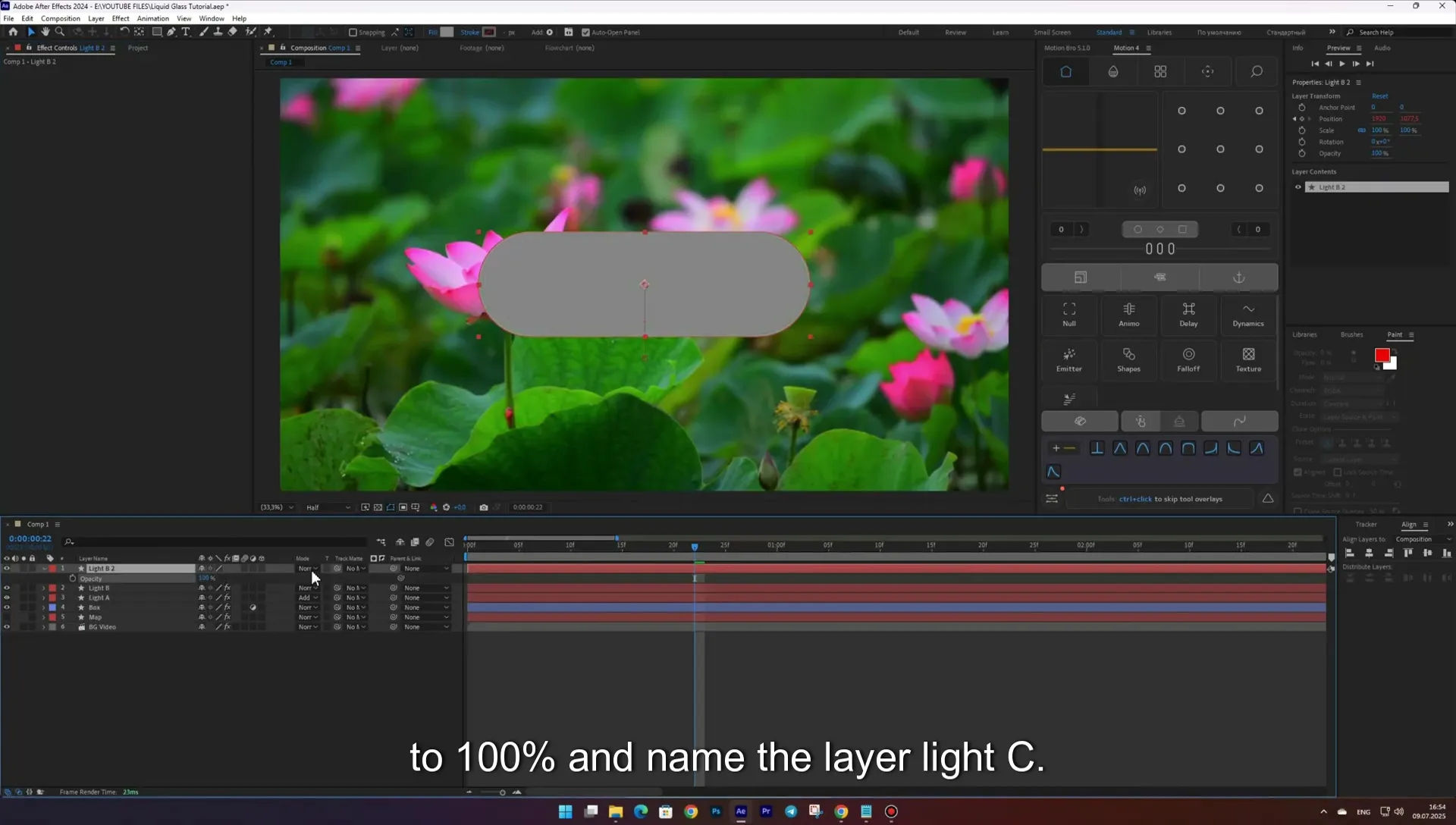Open the Dynamics tool in Motion 4
Screen dimensions: 1456x825
point(1248,314)
